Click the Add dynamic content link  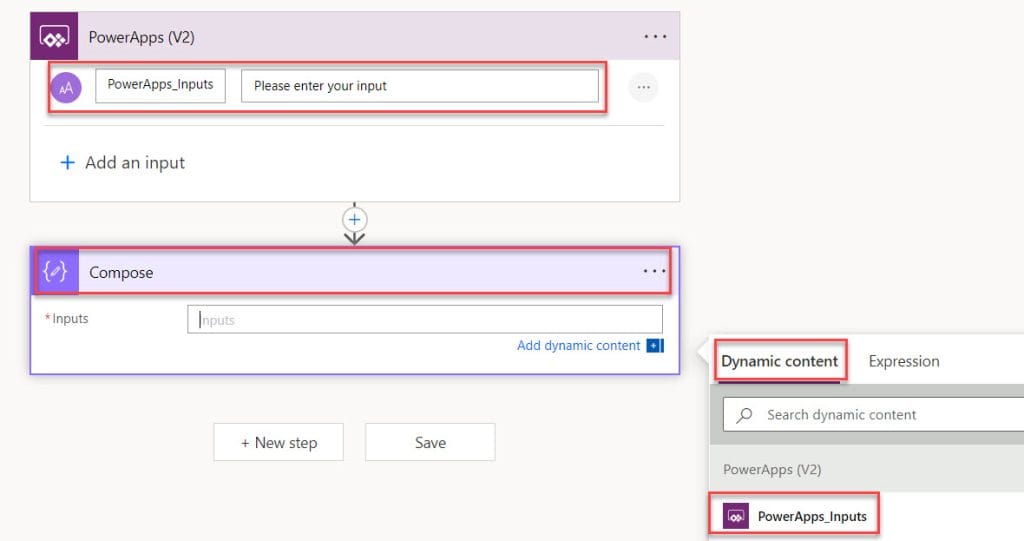pyautogui.click(x=579, y=346)
